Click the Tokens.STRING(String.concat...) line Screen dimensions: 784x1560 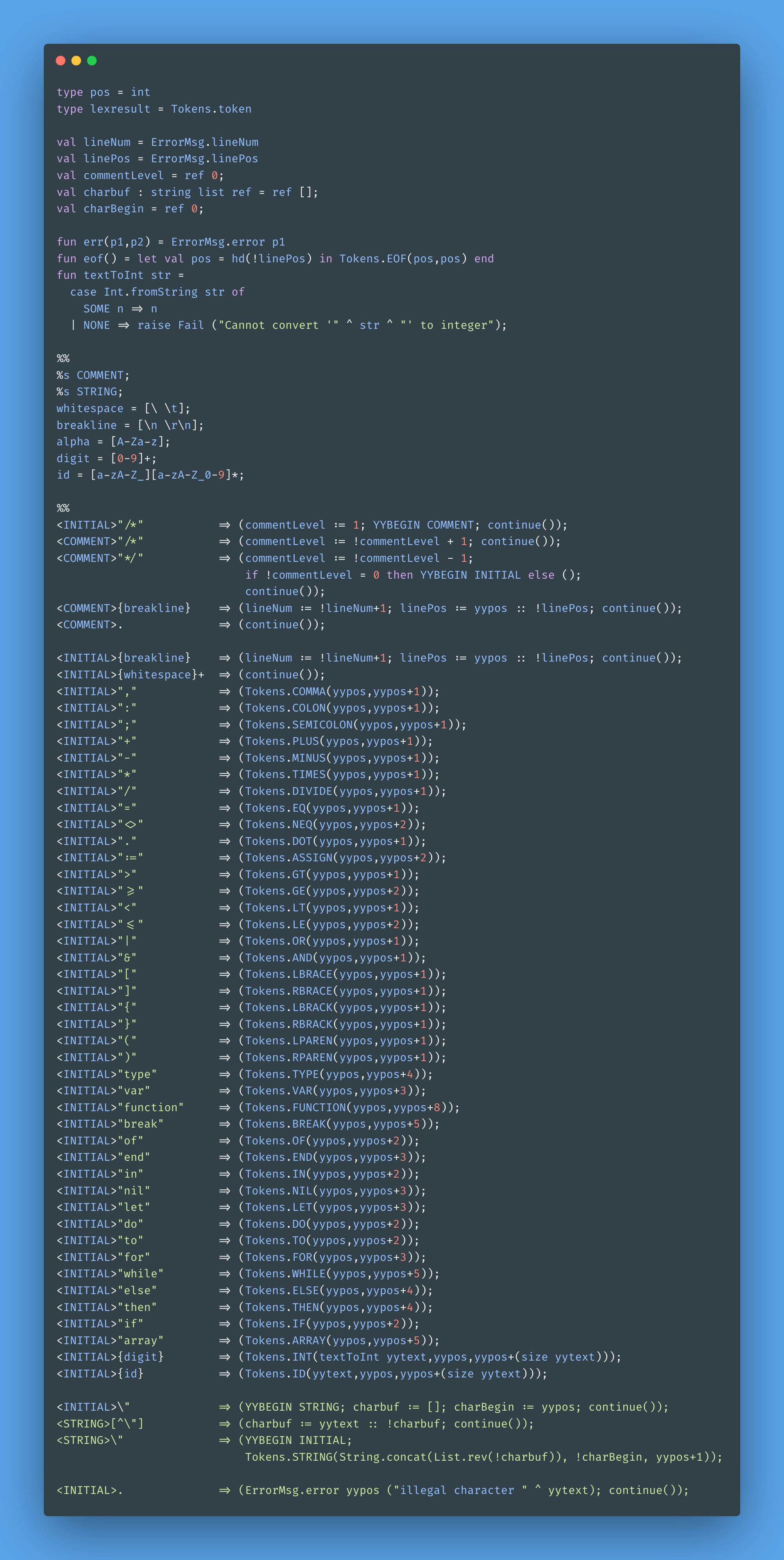(x=484, y=1457)
